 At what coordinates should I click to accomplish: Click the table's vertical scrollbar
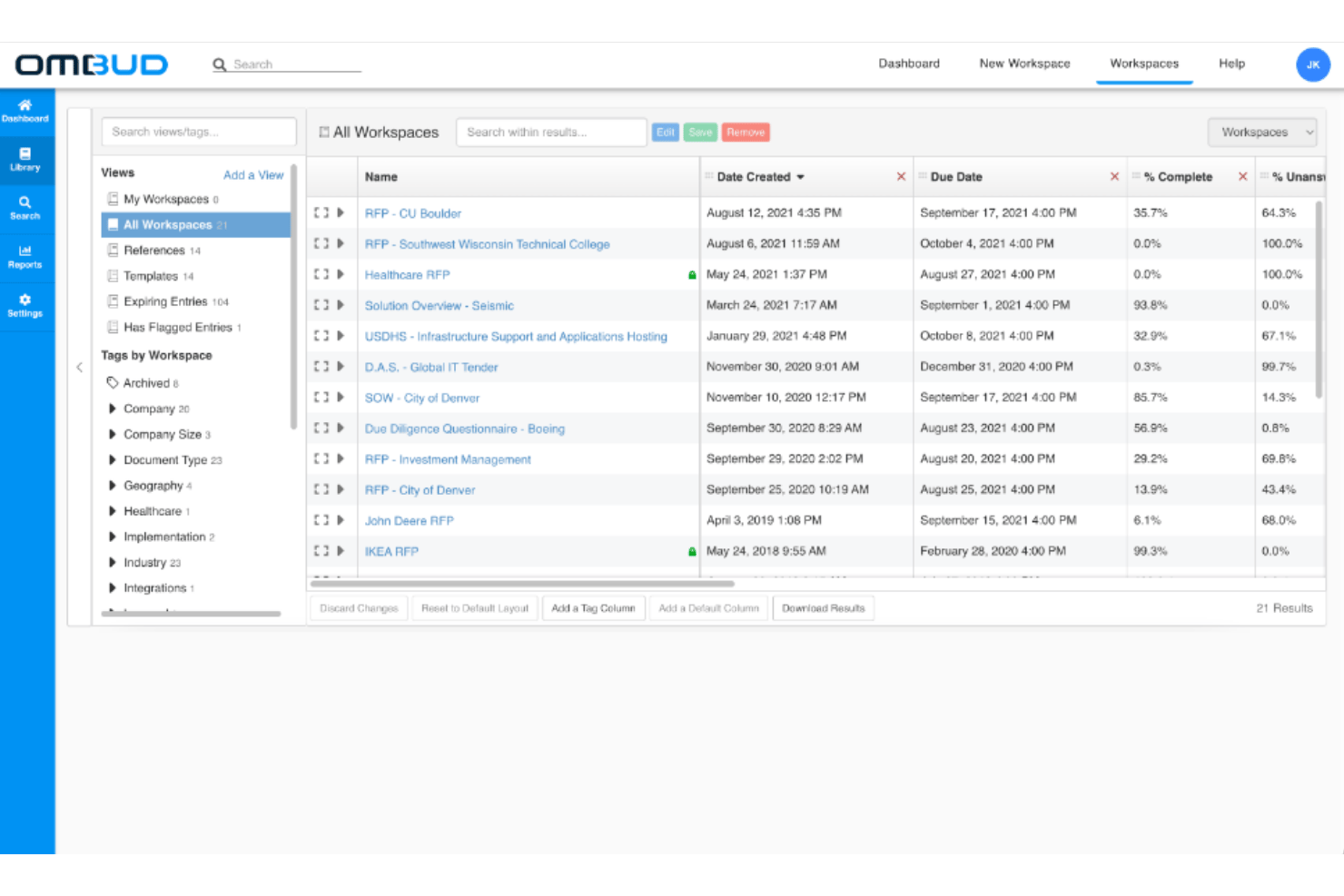pyautogui.click(x=1319, y=300)
